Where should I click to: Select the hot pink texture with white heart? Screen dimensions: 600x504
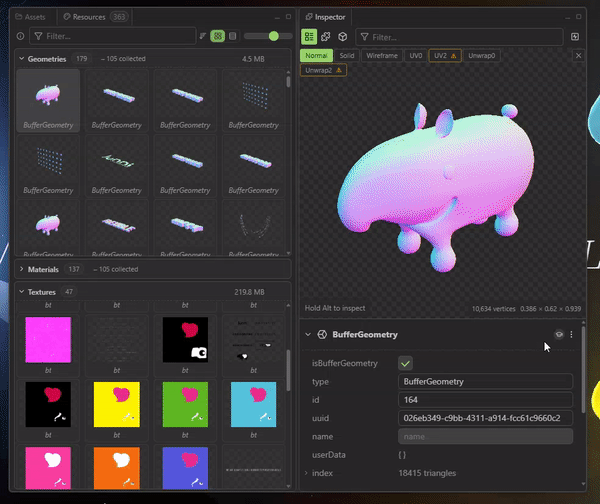point(48,468)
